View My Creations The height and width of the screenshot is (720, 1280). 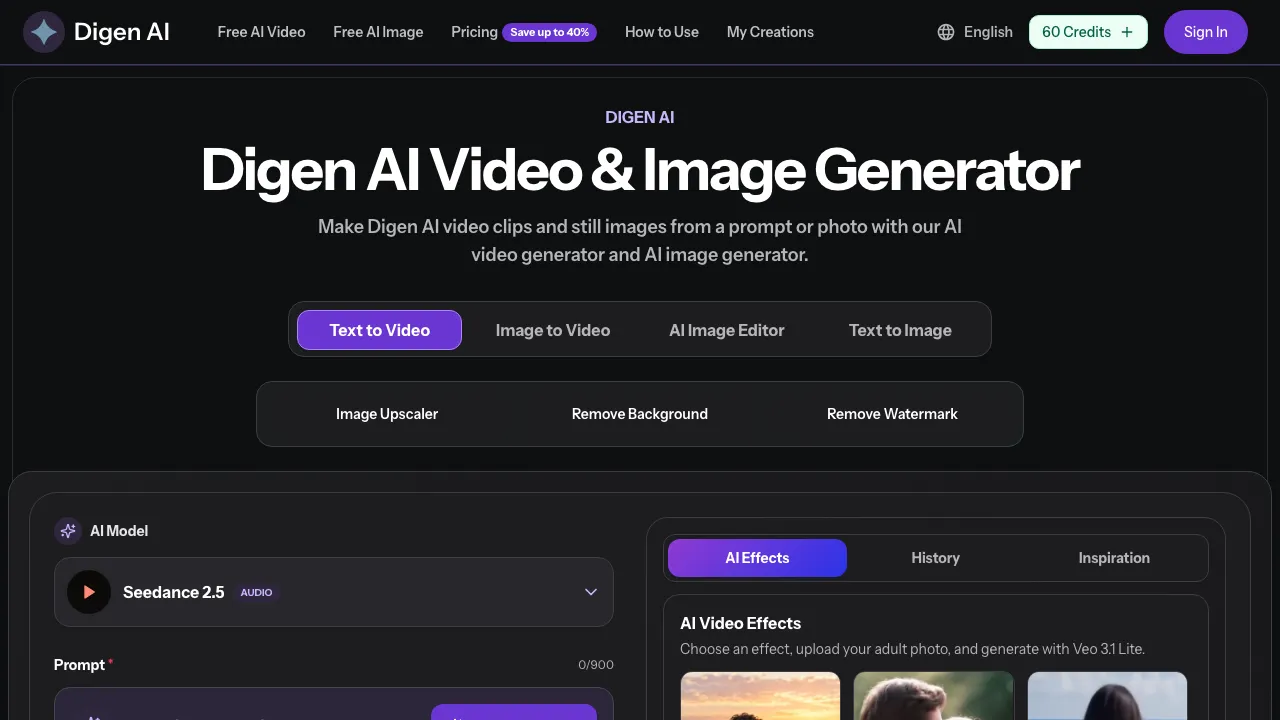coord(770,32)
